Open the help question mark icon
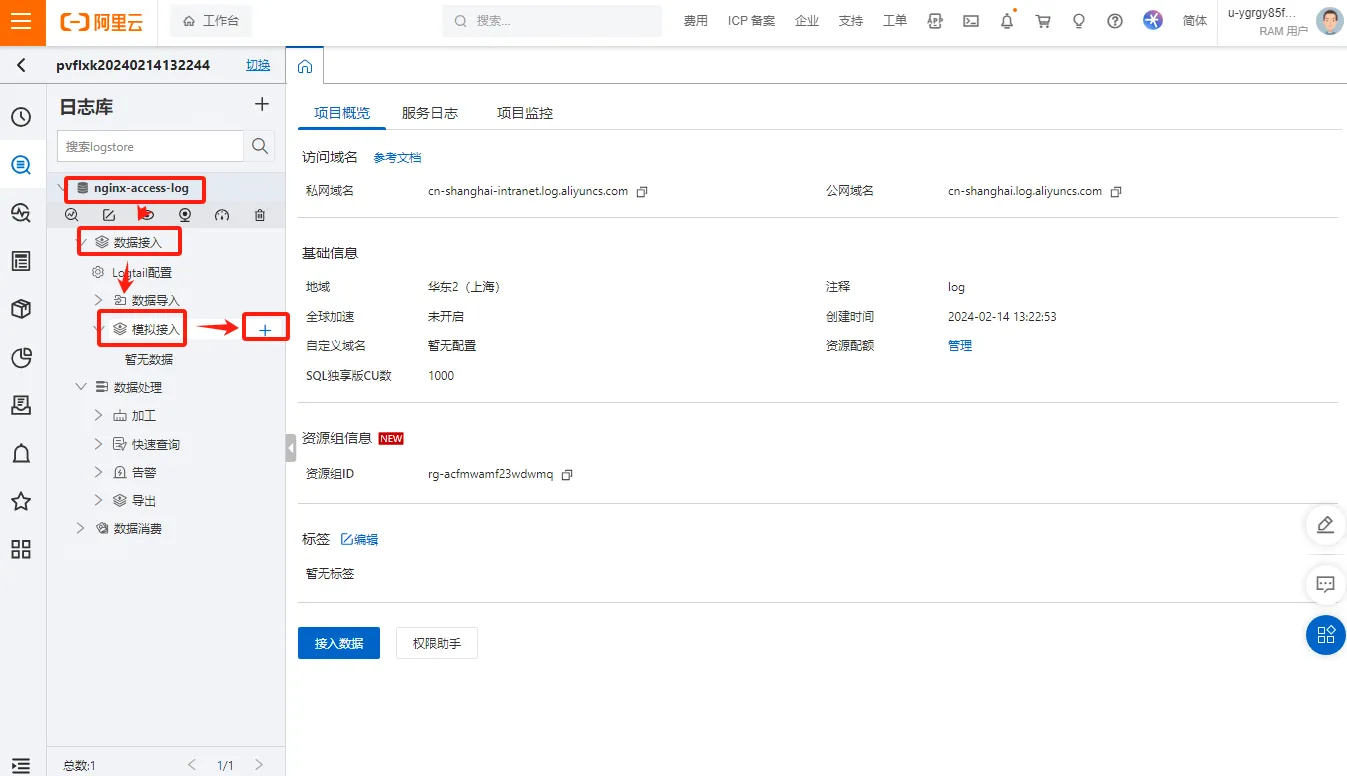This screenshot has width=1347, height=776. click(1115, 21)
